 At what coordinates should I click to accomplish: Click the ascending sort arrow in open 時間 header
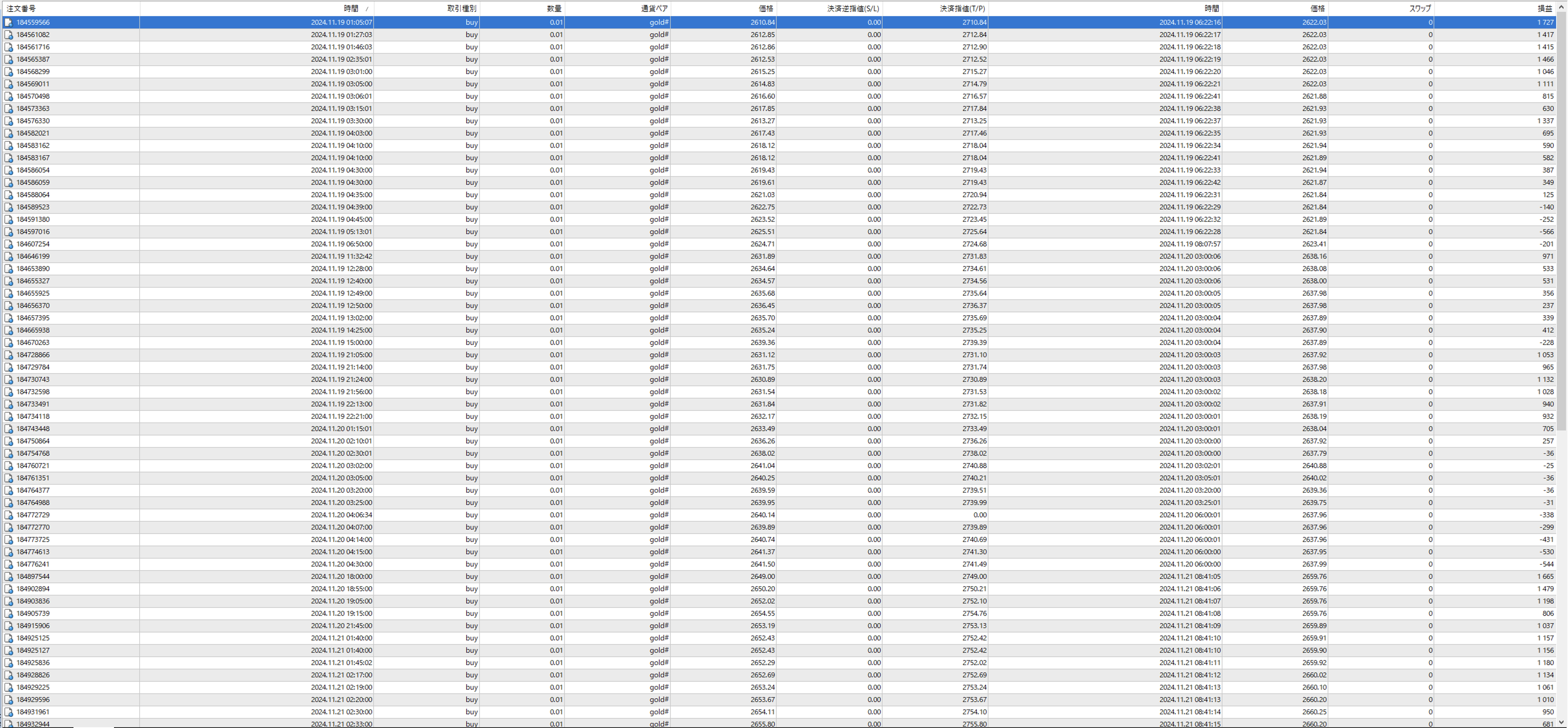point(366,9)
